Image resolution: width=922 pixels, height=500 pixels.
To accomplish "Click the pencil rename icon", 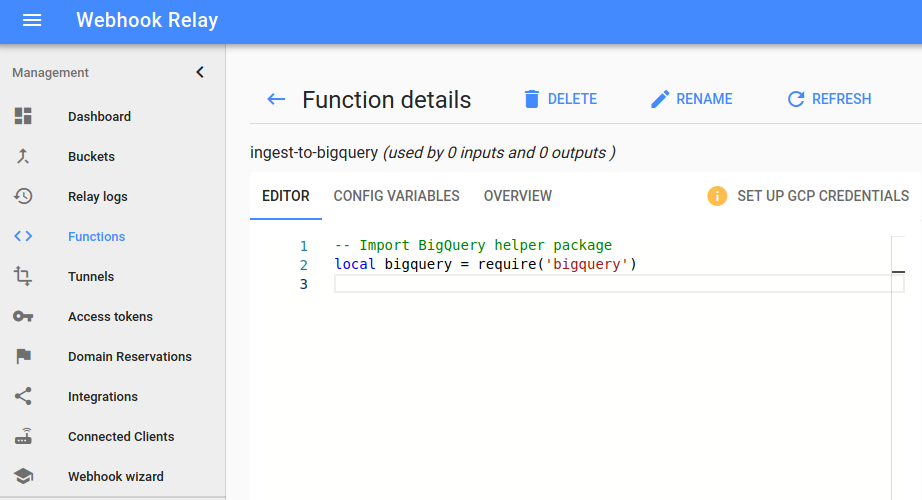I will pos(660,99).
